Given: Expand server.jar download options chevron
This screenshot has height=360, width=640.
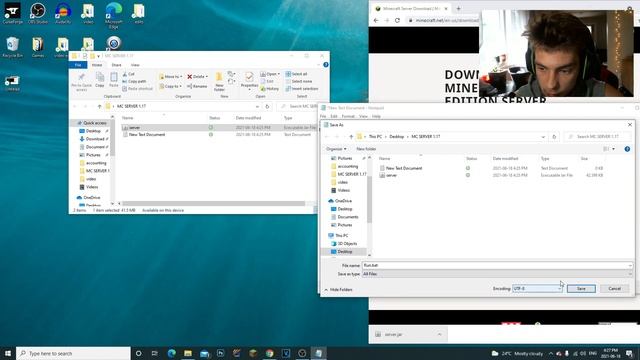Looking at the screenshot, I should click(x=440, y=334).
